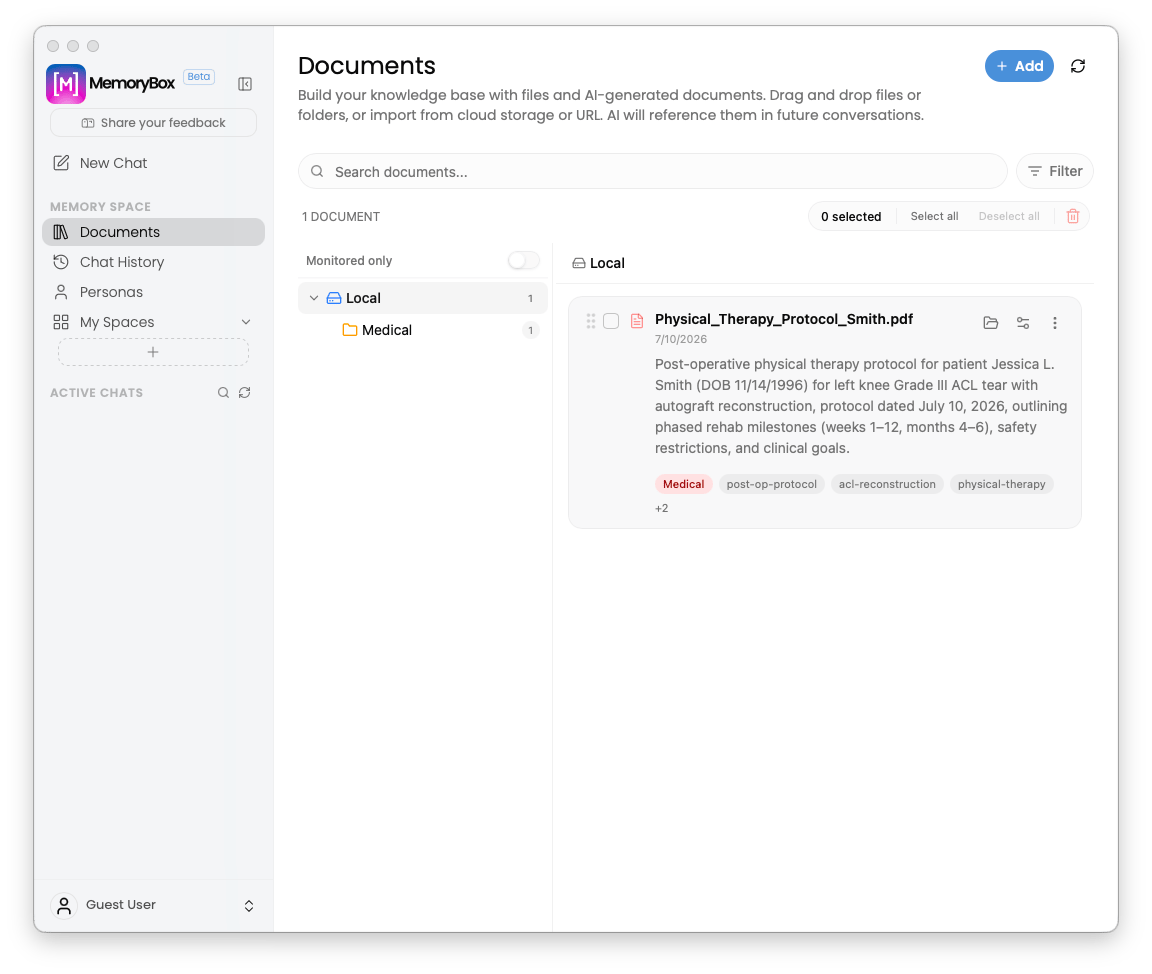This screenshot has width=1152, height=974.
Task: Search active chats magnifier icon
Action: 223,393
